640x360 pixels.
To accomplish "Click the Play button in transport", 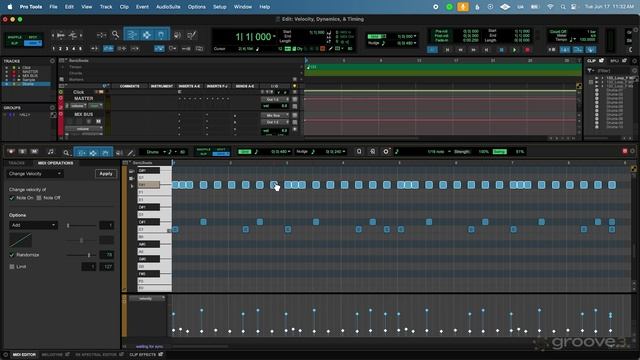I will 514,50.
